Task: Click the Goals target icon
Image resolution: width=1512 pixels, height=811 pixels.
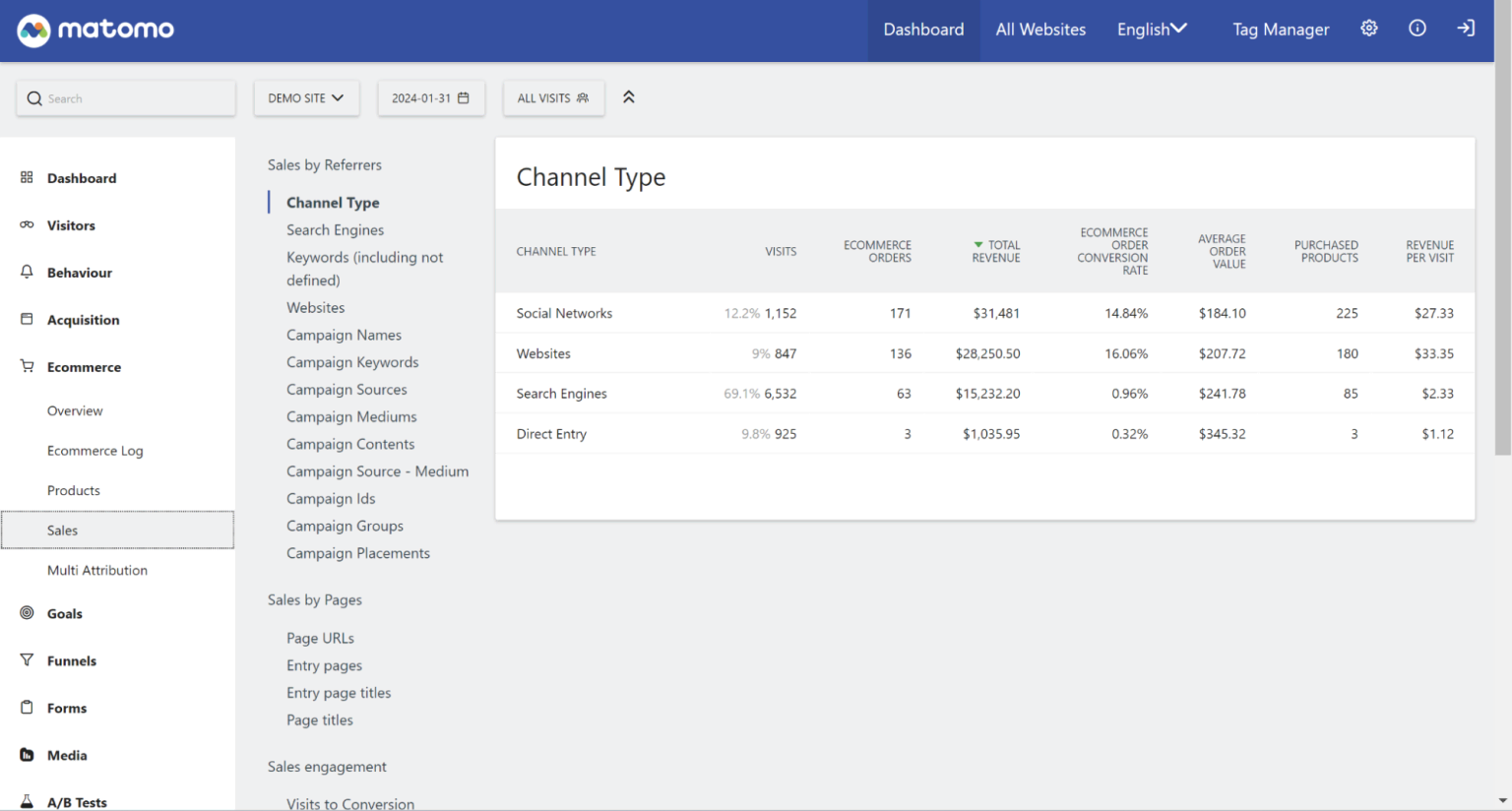Action: 25,613
